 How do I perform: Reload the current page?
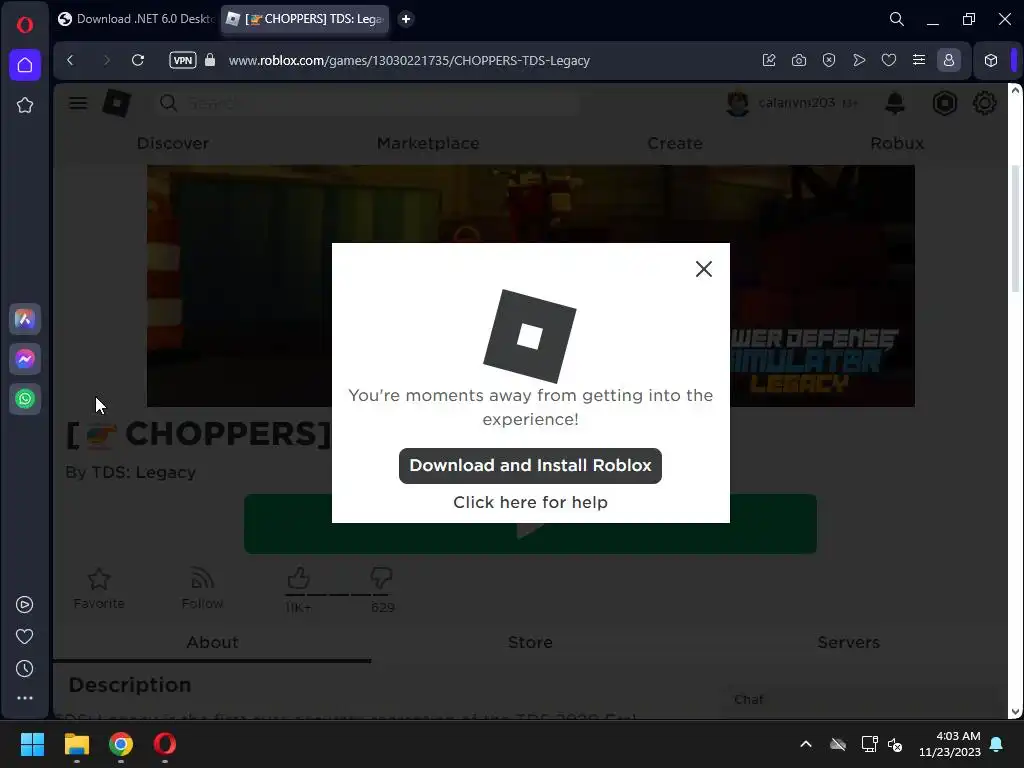pos(138,60)
